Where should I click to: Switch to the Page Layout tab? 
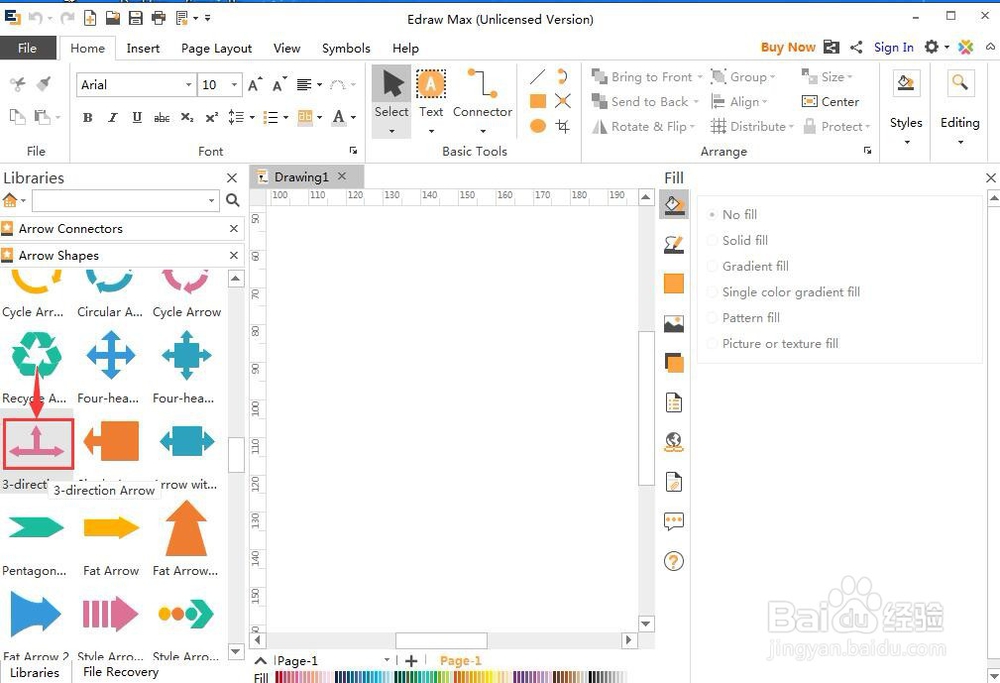coord(216,48)
